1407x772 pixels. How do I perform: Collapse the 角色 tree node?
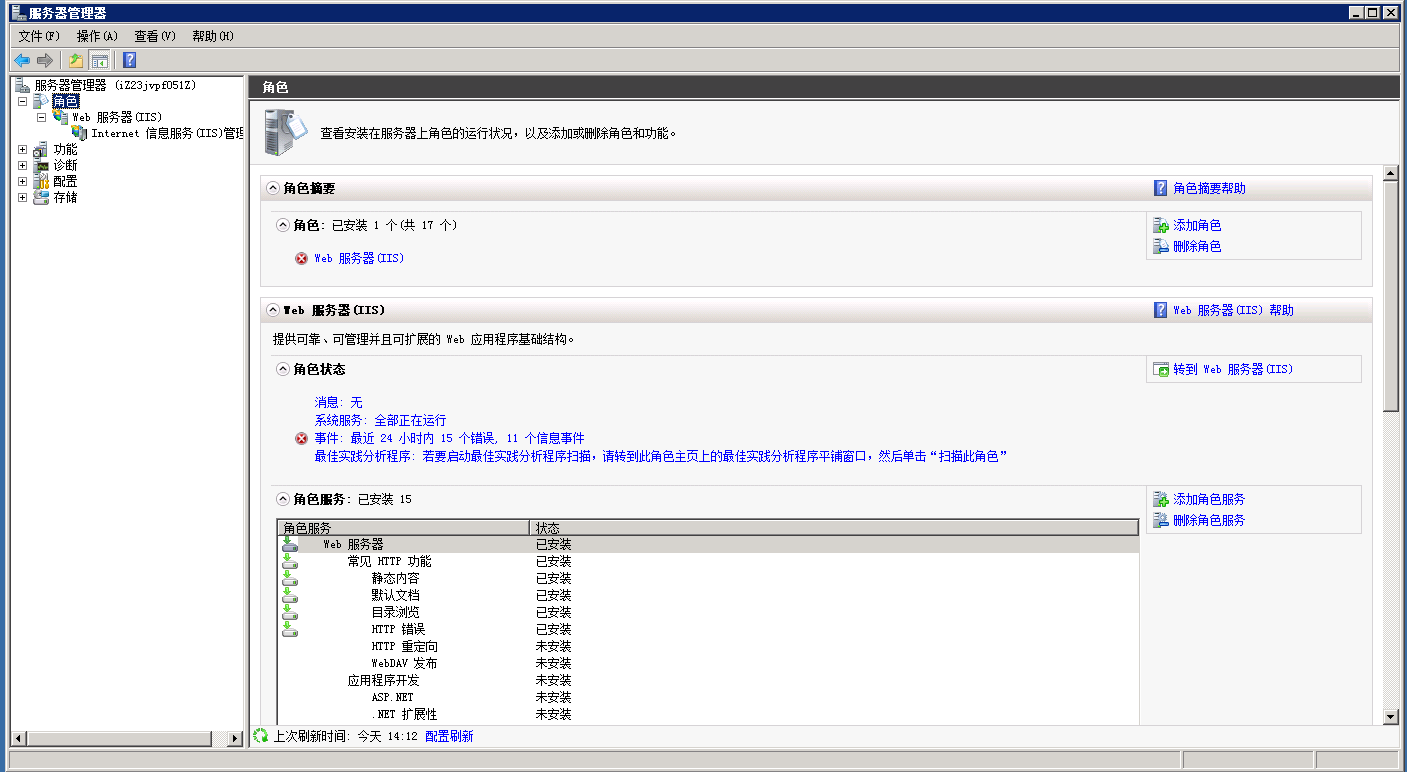click(x=22, y=101)
